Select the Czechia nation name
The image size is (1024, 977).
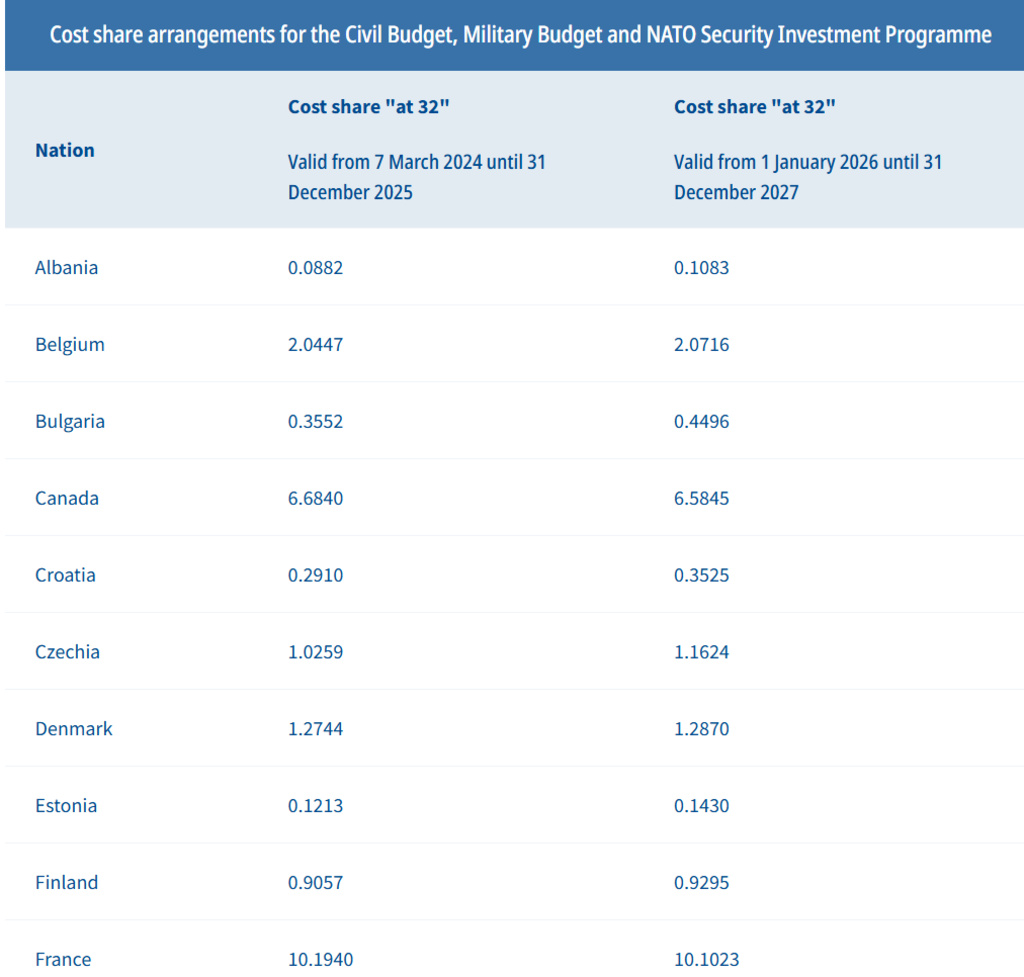[68, 653]
